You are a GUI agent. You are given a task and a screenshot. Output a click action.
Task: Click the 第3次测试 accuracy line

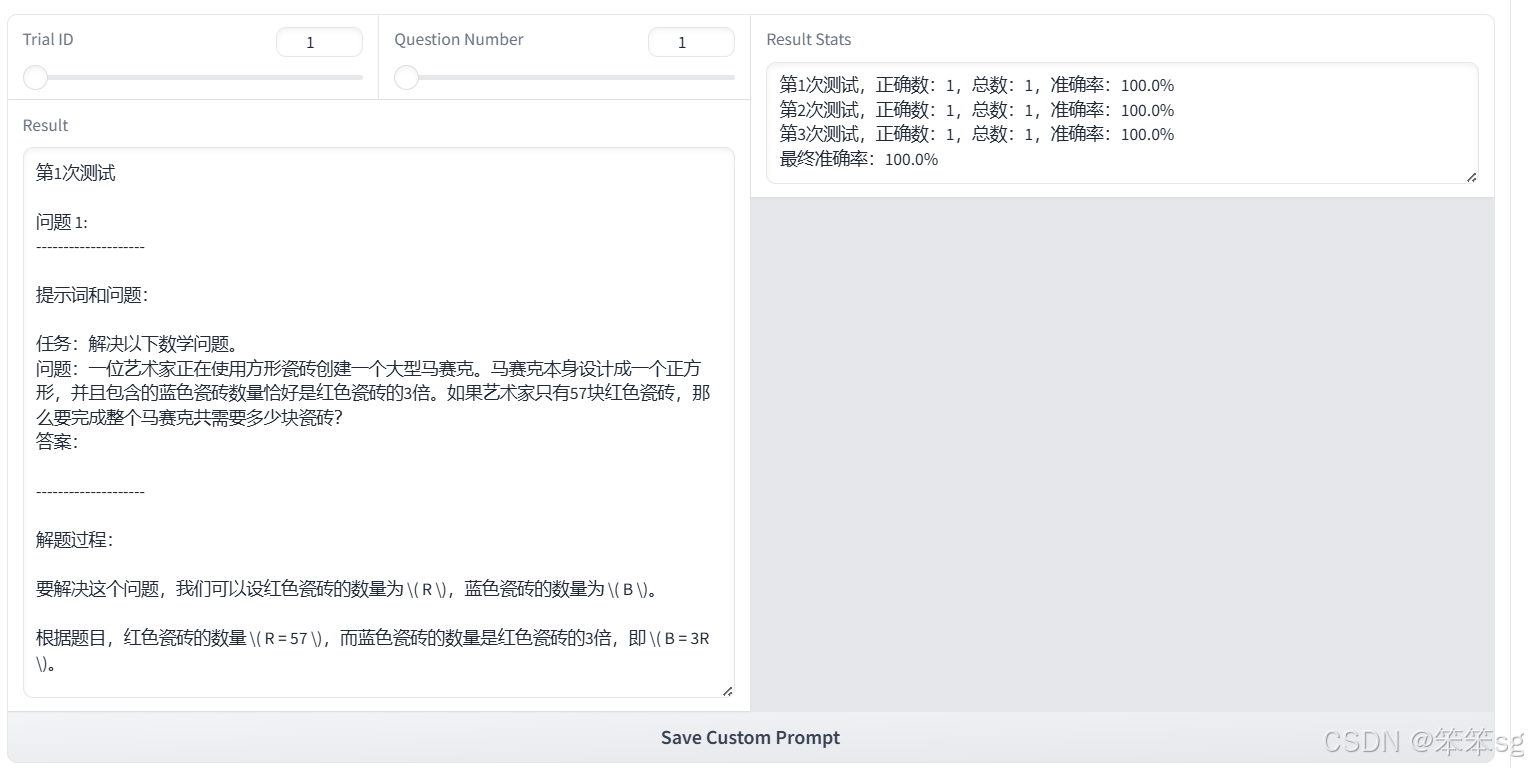coord(976,134)
